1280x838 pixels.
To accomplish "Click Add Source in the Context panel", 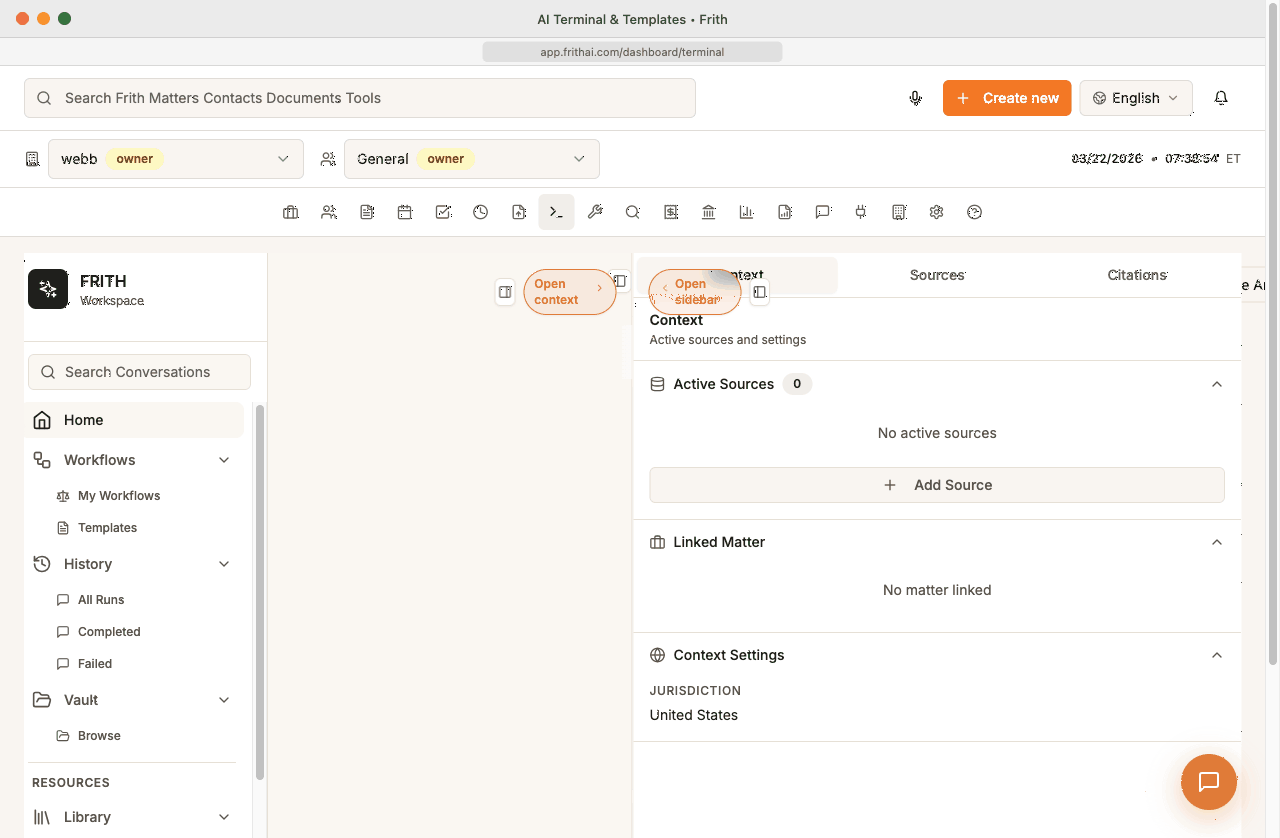I will point(936,484).
